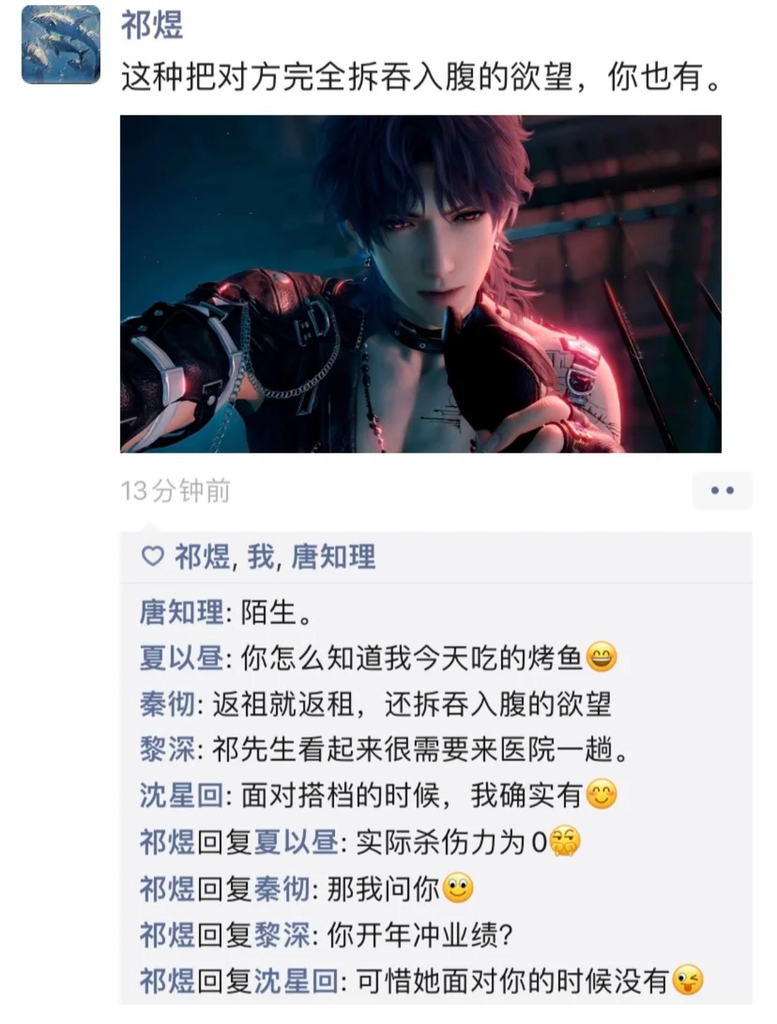Image resolution: width=777 pixels, height=1024 pixels.
Task: Tap the comment about 烤鱼
Action: 429,658
